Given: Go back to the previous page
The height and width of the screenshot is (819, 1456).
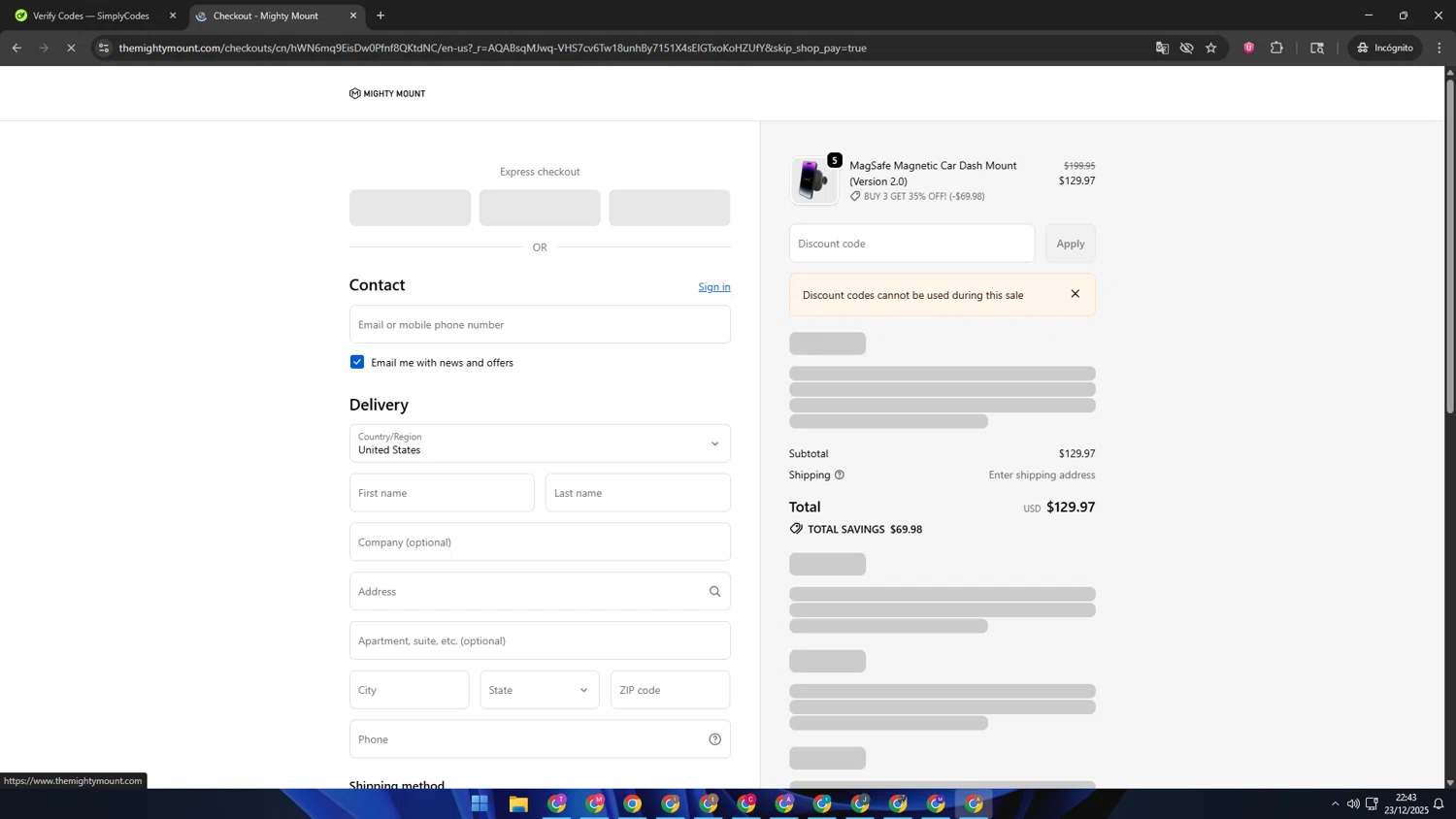Looking at the screenshot, I should coord(17,48).
